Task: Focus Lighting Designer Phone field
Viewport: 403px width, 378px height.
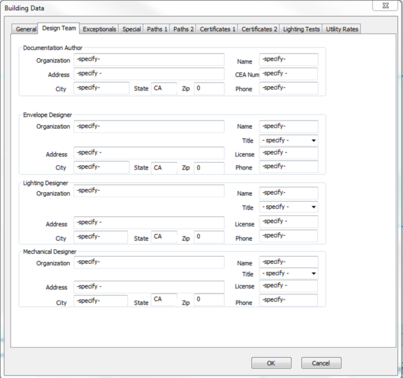Action: [x=289, y=236]
